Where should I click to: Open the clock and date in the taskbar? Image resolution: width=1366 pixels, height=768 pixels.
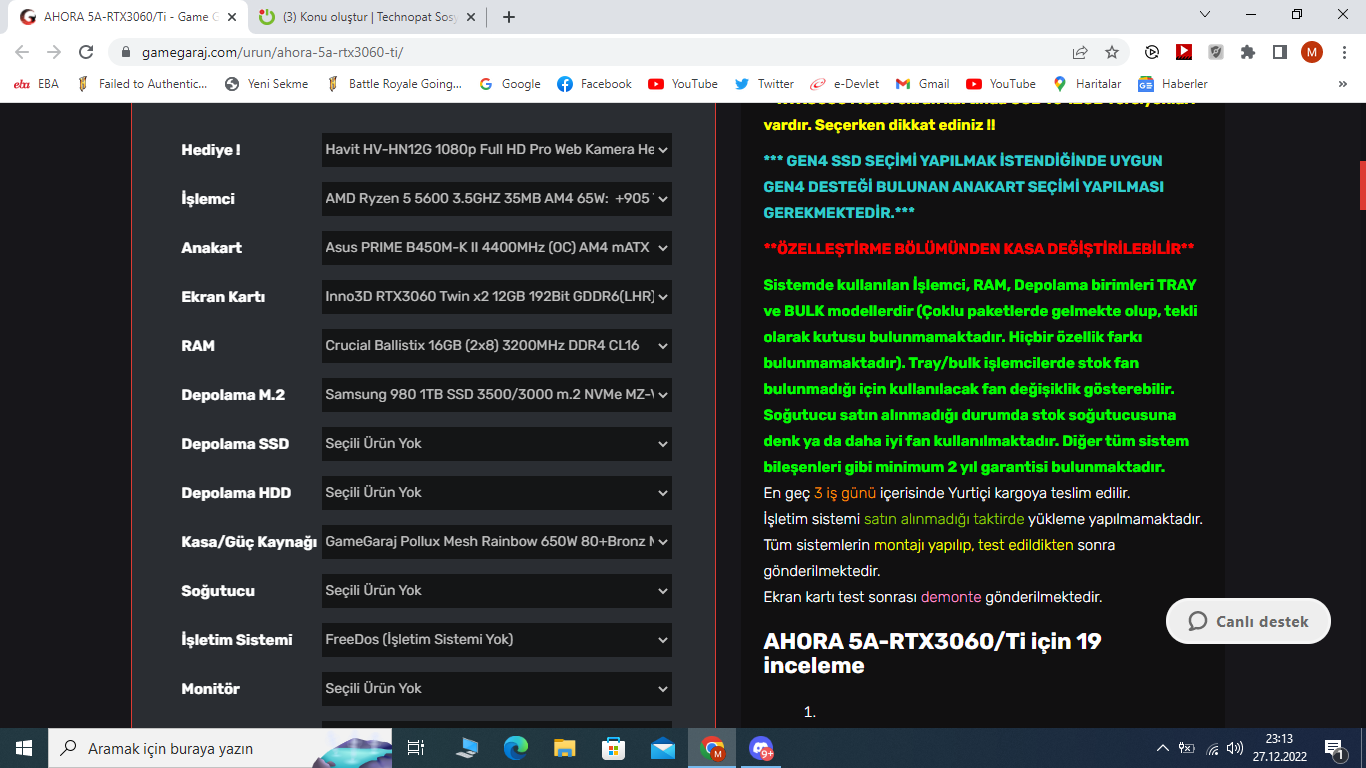(x=1279, y=748)
